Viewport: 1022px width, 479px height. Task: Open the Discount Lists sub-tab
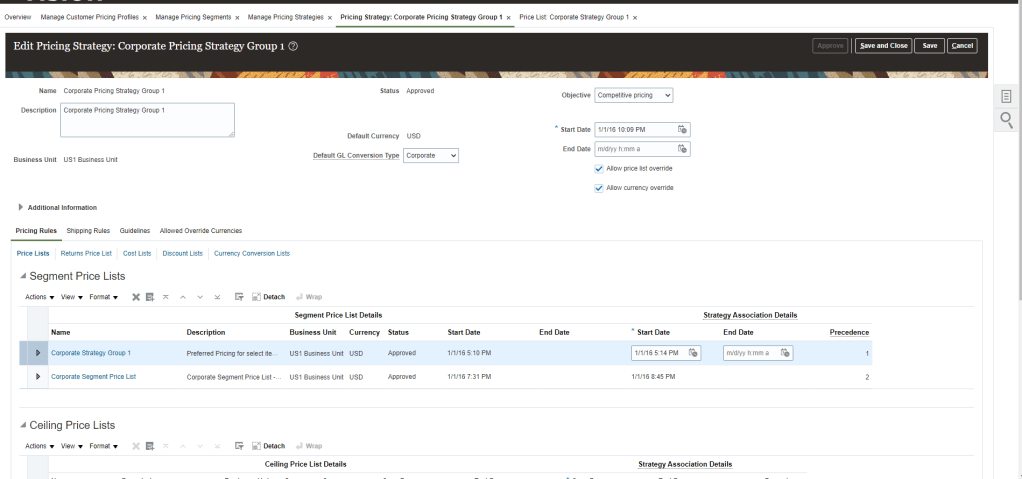click(x=182, y=254)
